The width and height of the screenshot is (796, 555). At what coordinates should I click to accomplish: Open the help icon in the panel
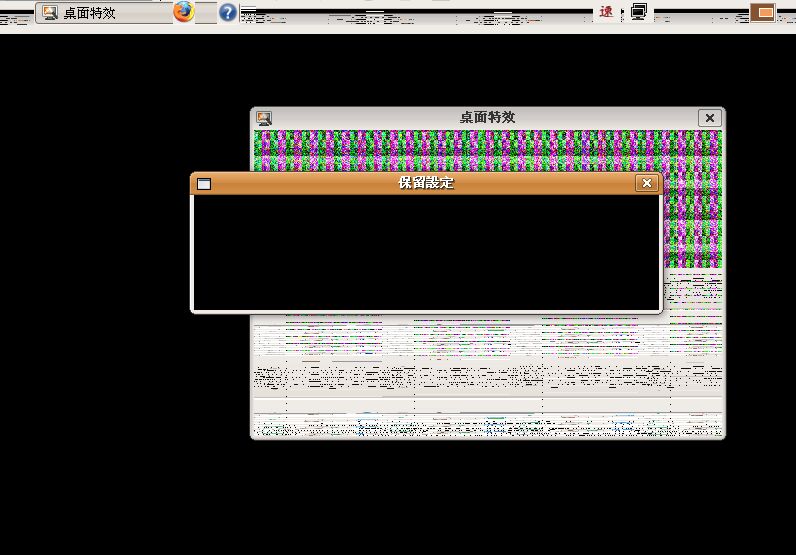[228, 12]
